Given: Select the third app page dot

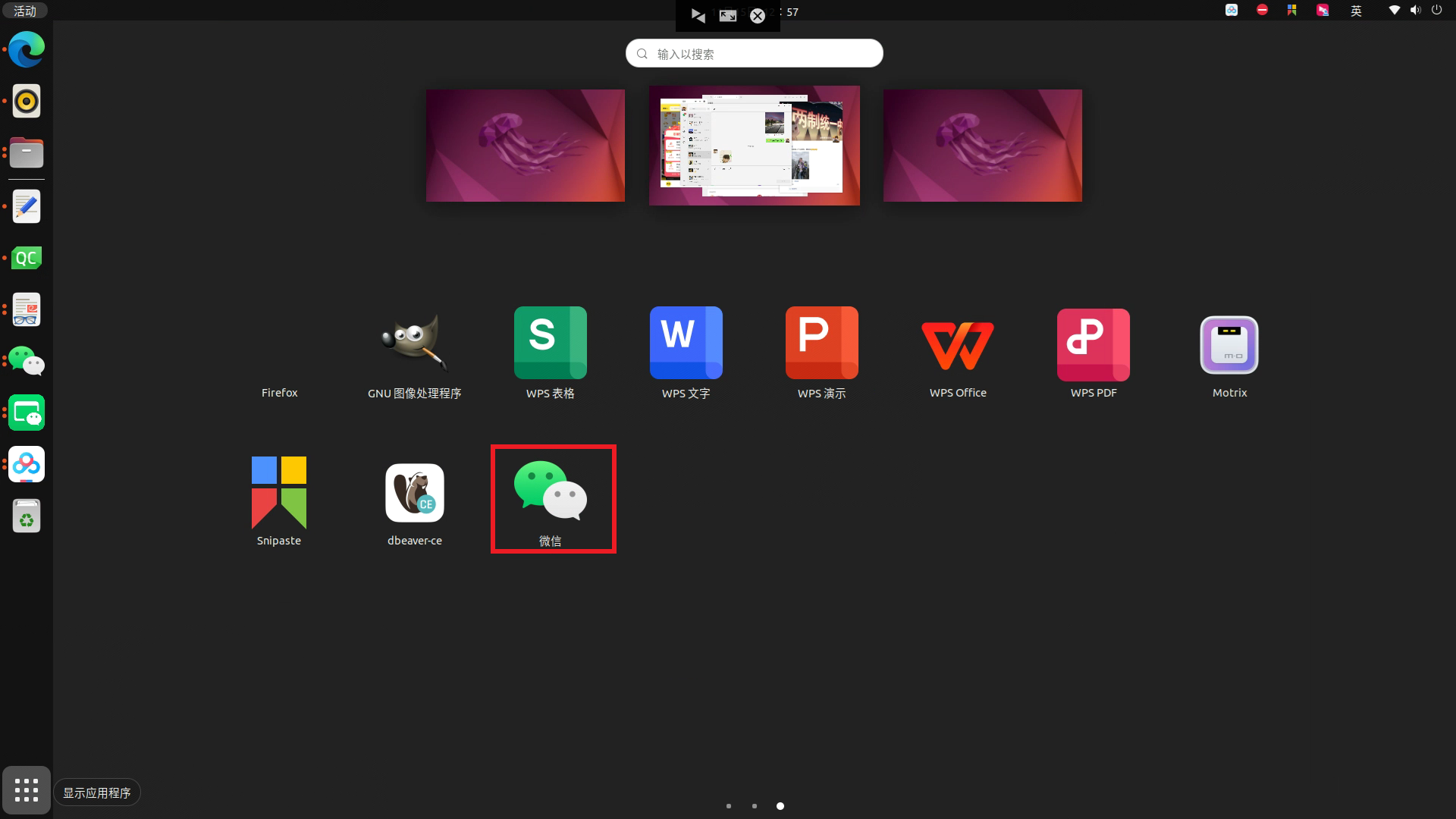Looking at the screenshot, I should click(780, 806).
